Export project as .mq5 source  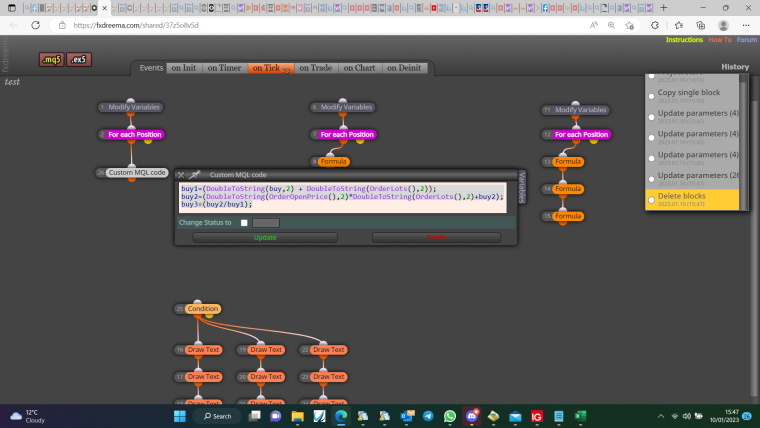pos(51,60)
